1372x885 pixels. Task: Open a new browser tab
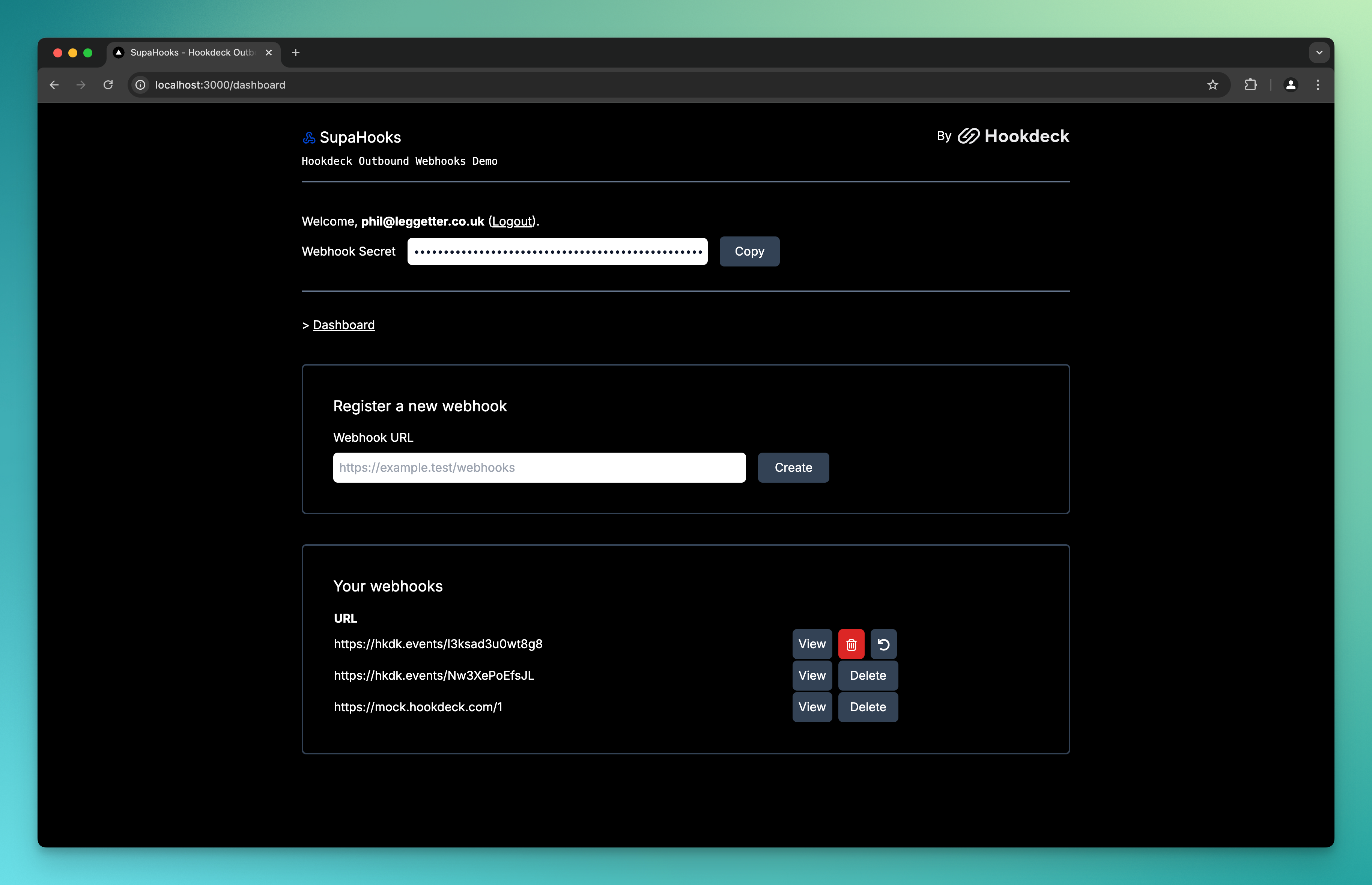296,52
